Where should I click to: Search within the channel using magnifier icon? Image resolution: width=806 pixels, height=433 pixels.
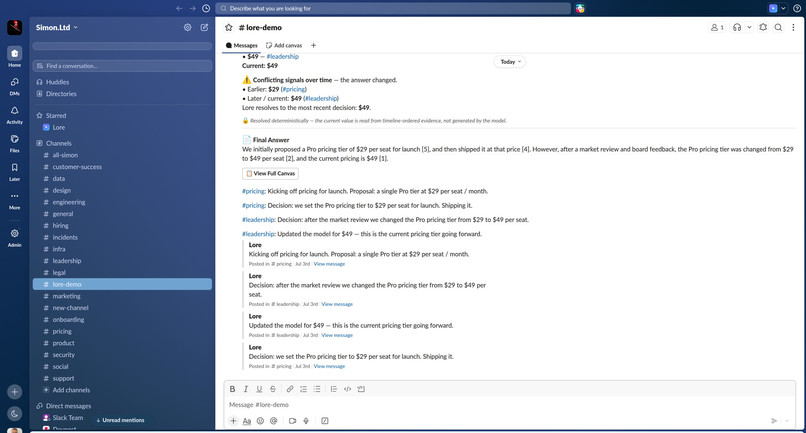pos(778,27)
